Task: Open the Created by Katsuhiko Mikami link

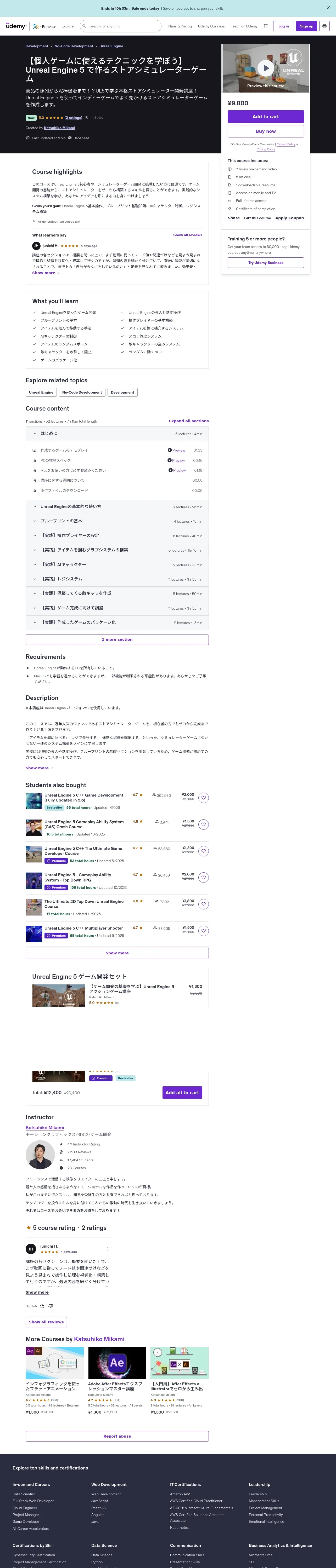Action: pos(59,128)
